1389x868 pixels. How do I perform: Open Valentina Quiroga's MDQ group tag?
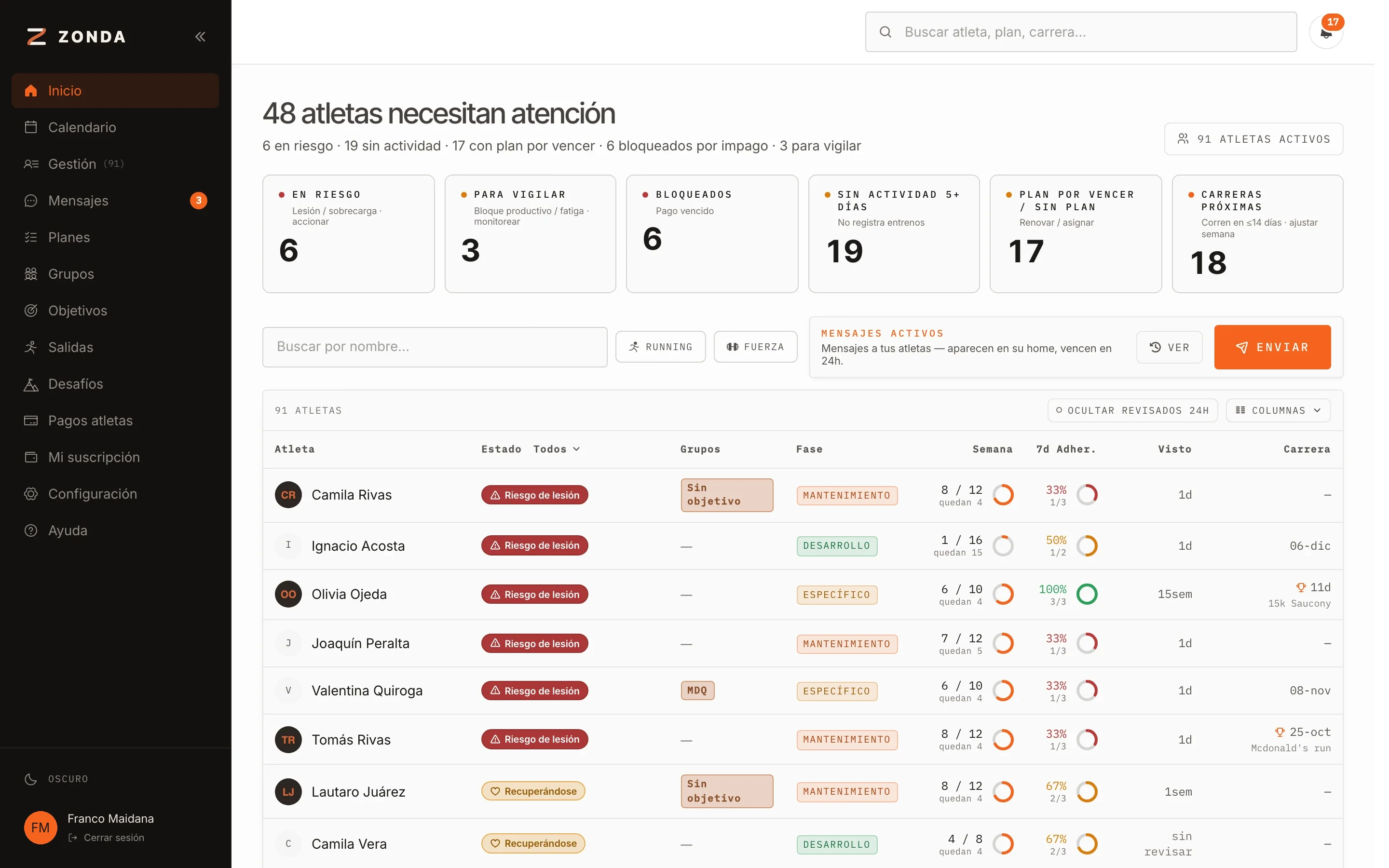[x=697, y=691]
